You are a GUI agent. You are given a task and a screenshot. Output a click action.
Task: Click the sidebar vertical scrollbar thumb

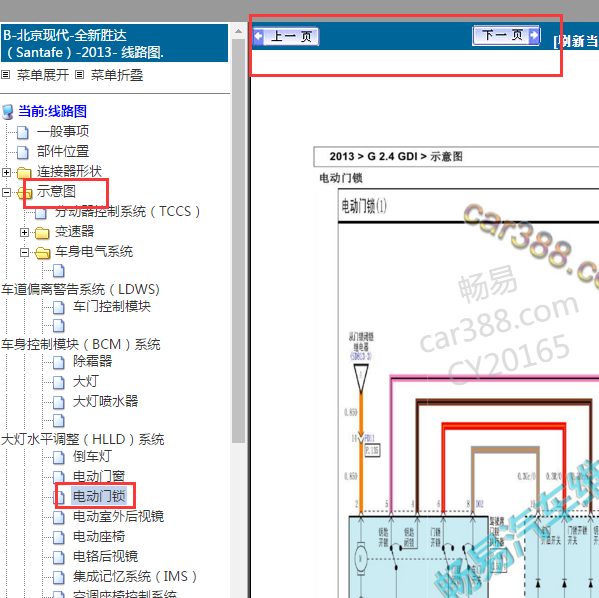238,241
